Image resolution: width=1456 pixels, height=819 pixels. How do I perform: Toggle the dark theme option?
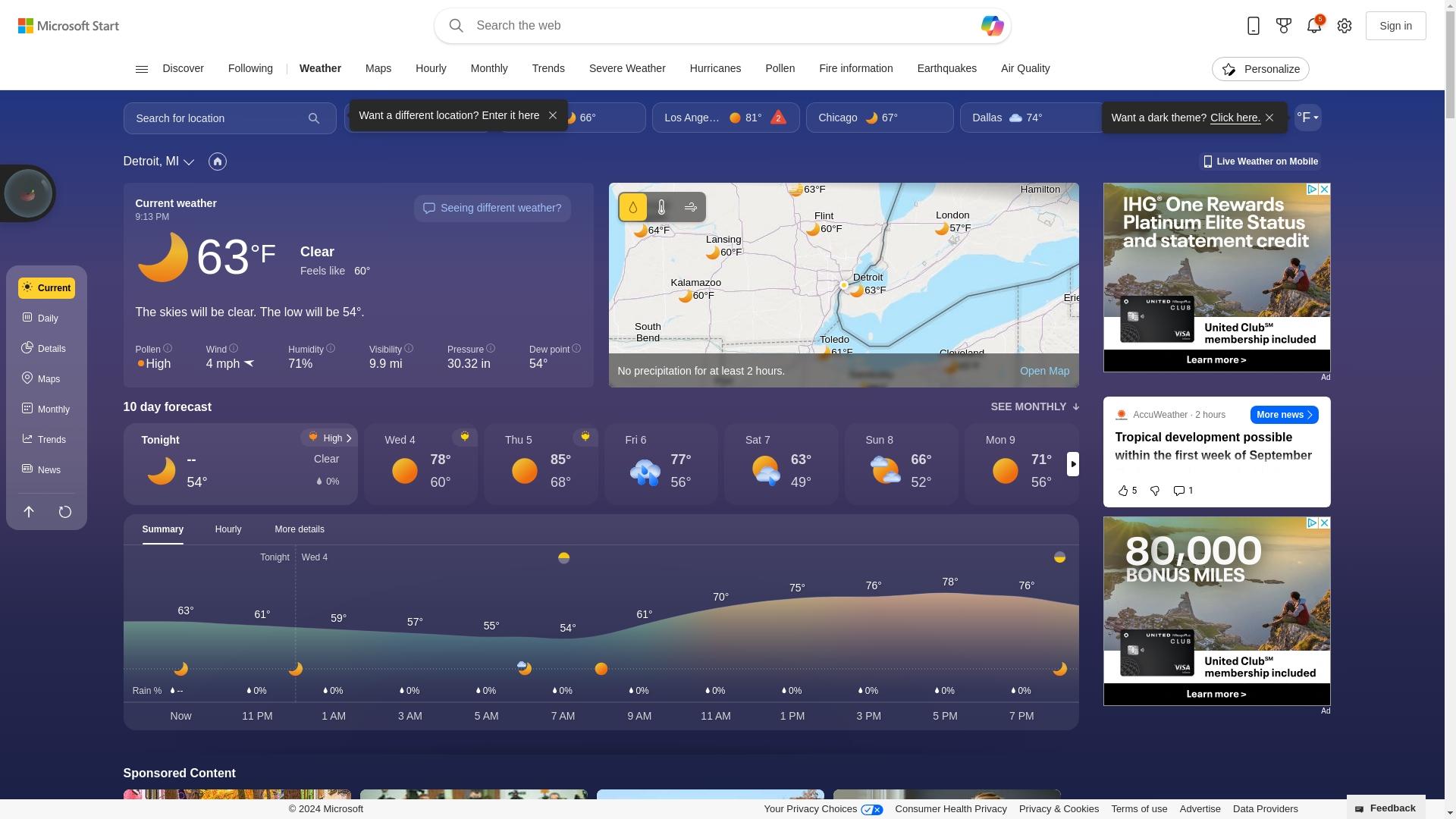pos(1235,117)
